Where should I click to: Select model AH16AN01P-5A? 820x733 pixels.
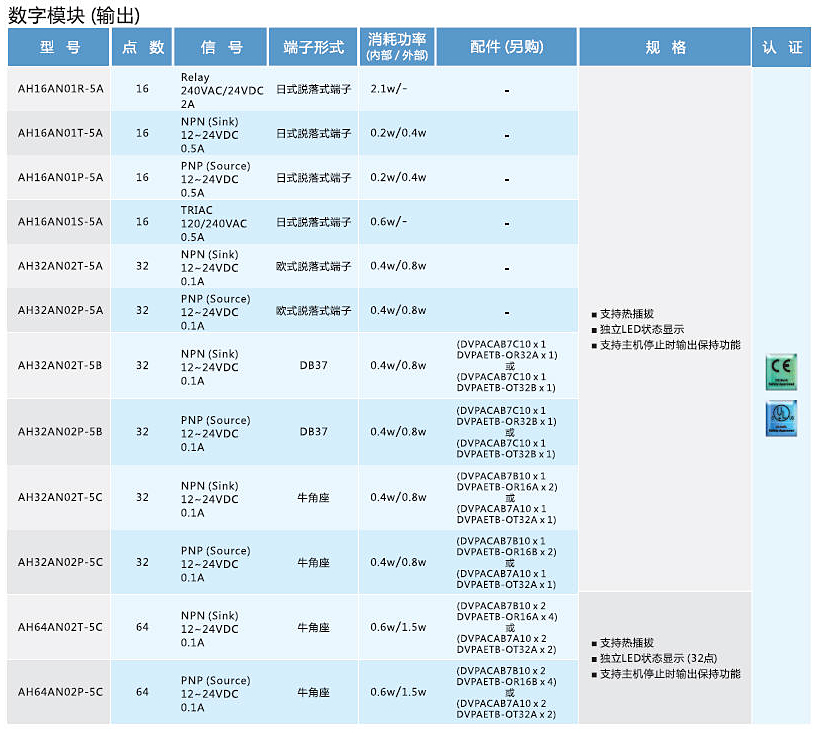pyautogui.click(x=61, y=177)
